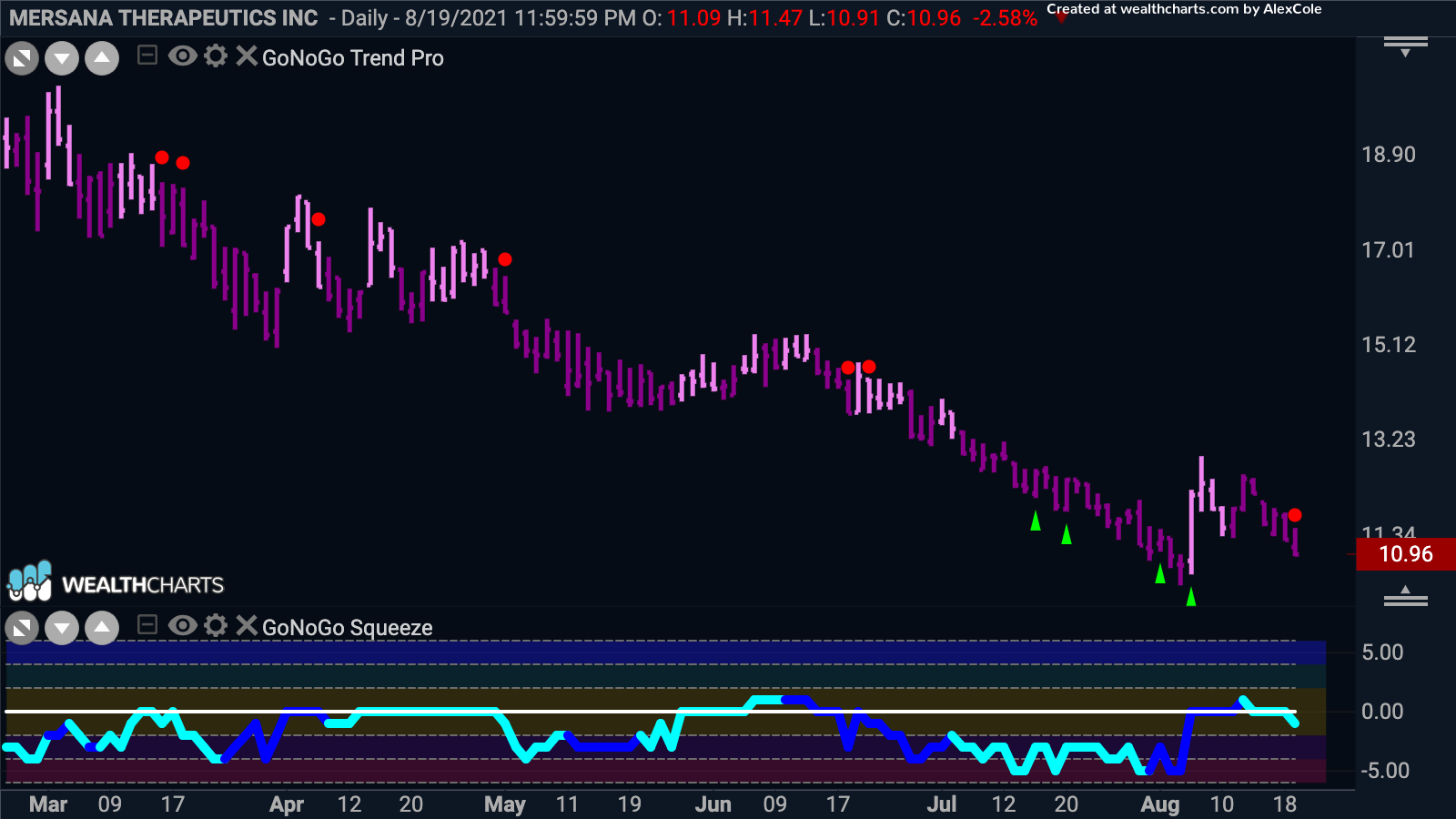The width and height of the screenshot is (1456, 819).
Task: Click the Jun date axis label
Action: (713, 804)
